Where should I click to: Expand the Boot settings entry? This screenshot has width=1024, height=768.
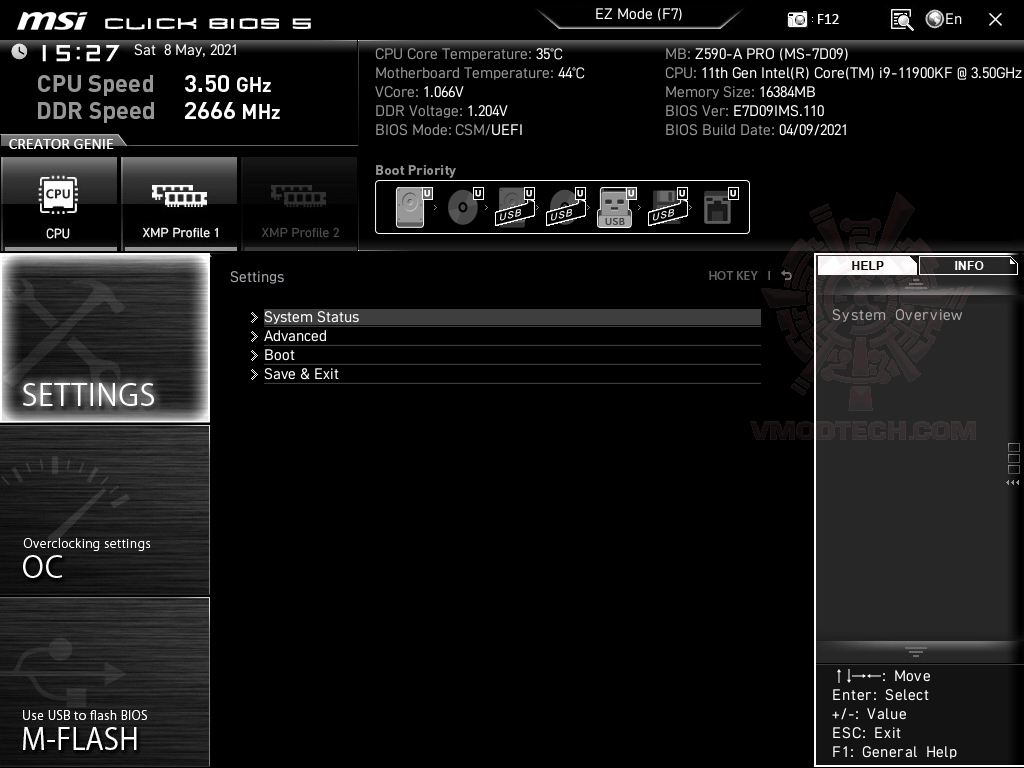click(279, 355)
